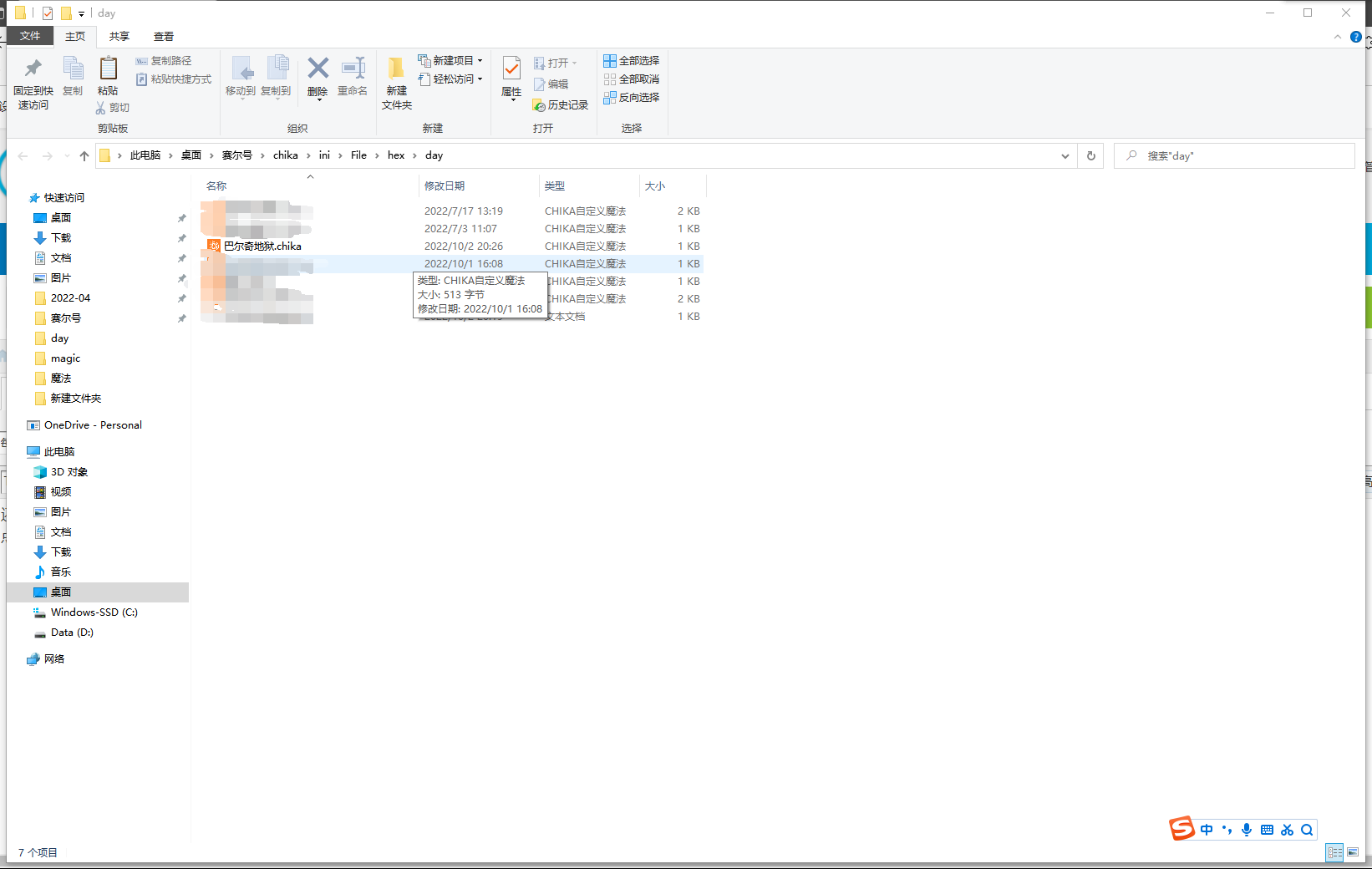
Task: Click History (历史记录) icon
Action: pos(540,105)
